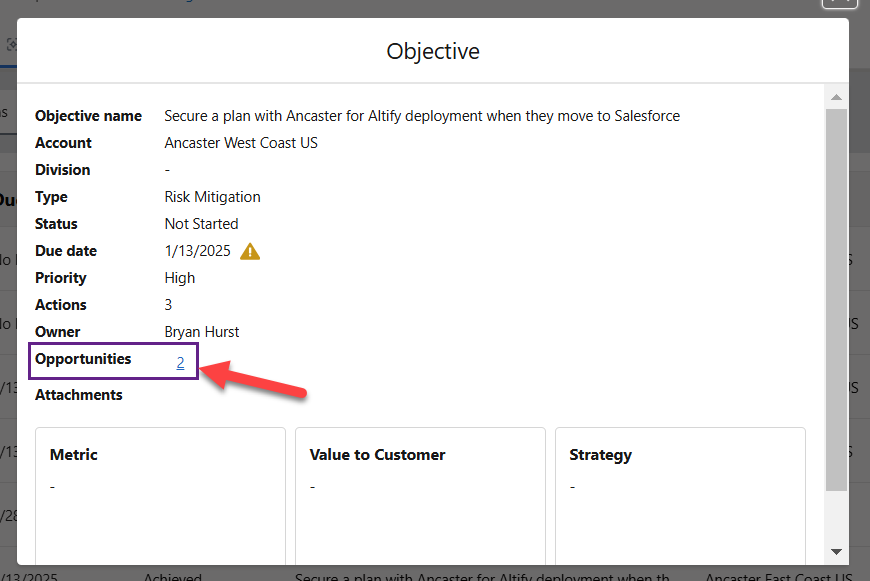Click the objective name text about Ancaster
This screenshot has height=581, width=870.
(422, 116)
